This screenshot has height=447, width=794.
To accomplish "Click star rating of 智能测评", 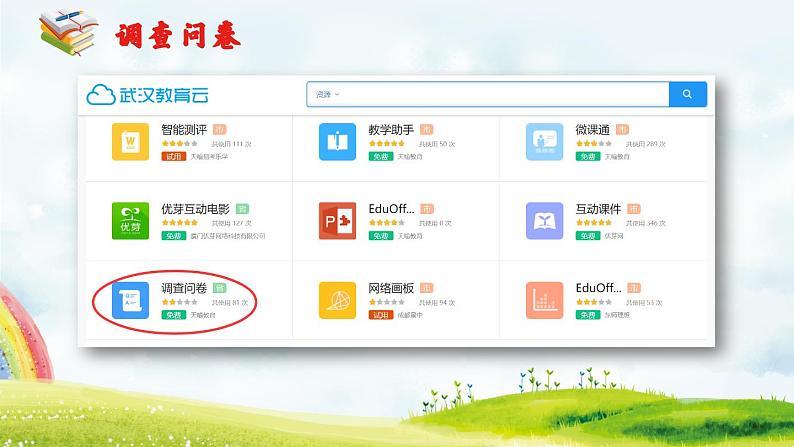I will tap(180, 144).
